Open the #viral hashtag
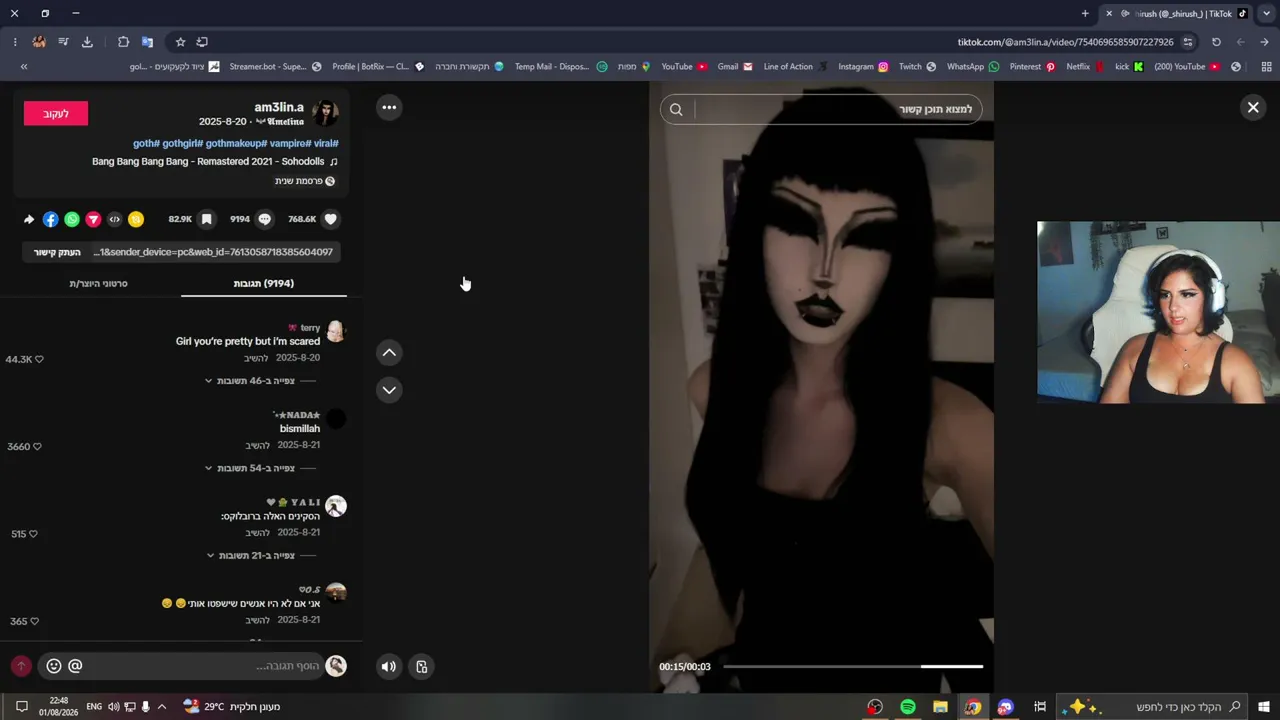 [x=326, y=143]
